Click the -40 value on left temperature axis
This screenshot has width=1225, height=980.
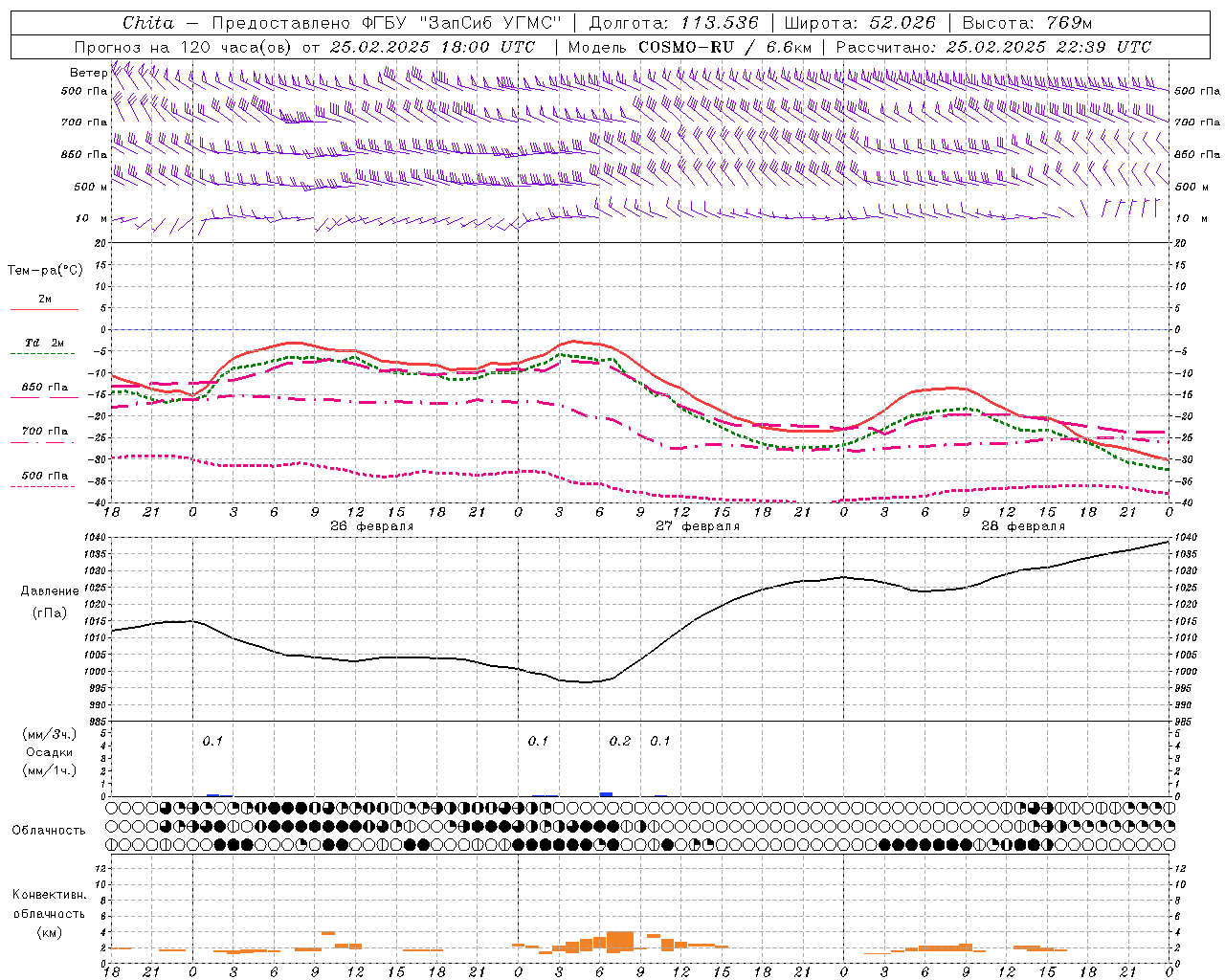pyautogui.click(x=98, y=502)
